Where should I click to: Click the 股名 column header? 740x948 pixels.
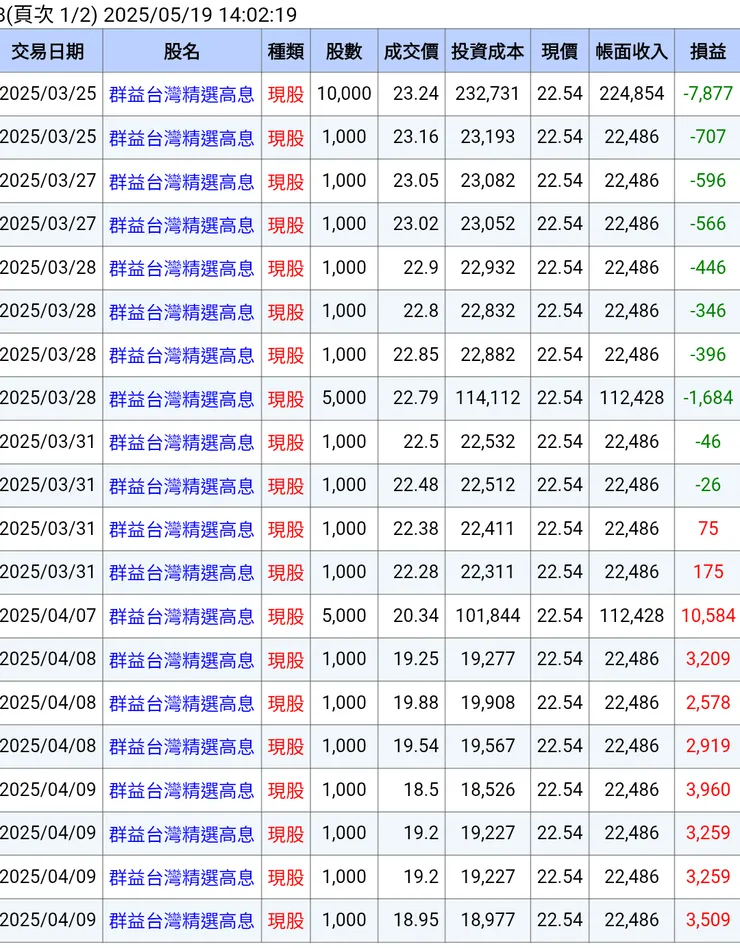pyautogui.click(x=181, y=51)
